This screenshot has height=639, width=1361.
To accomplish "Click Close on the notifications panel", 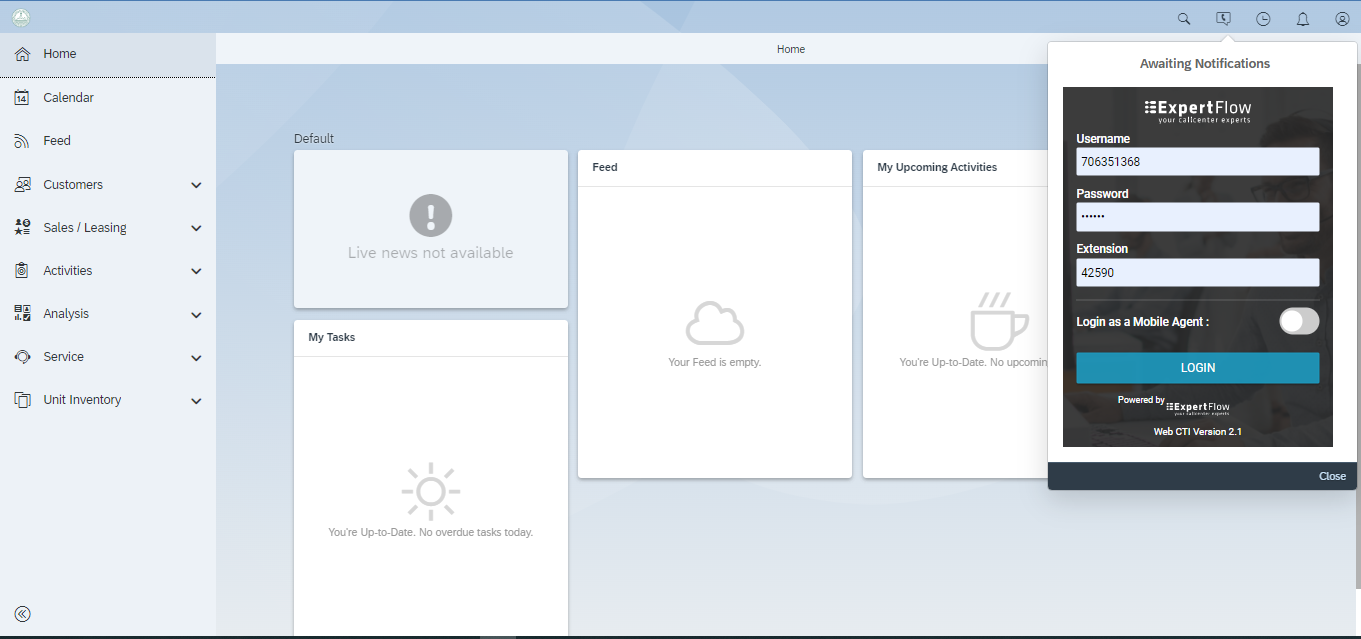I will point(1332,476).
